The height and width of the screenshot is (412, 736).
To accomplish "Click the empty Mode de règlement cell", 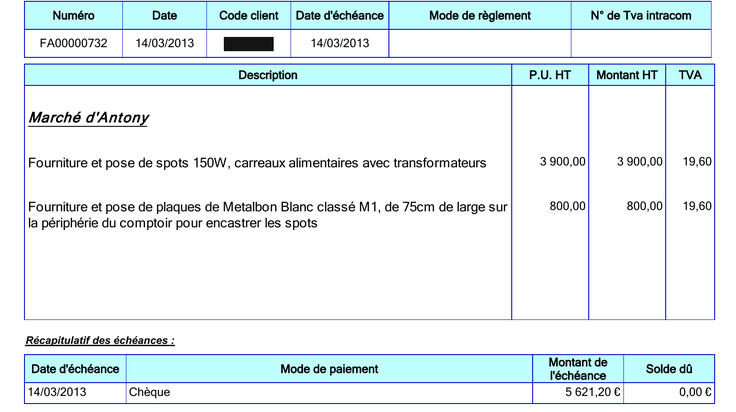I will [x=480, y=43].
